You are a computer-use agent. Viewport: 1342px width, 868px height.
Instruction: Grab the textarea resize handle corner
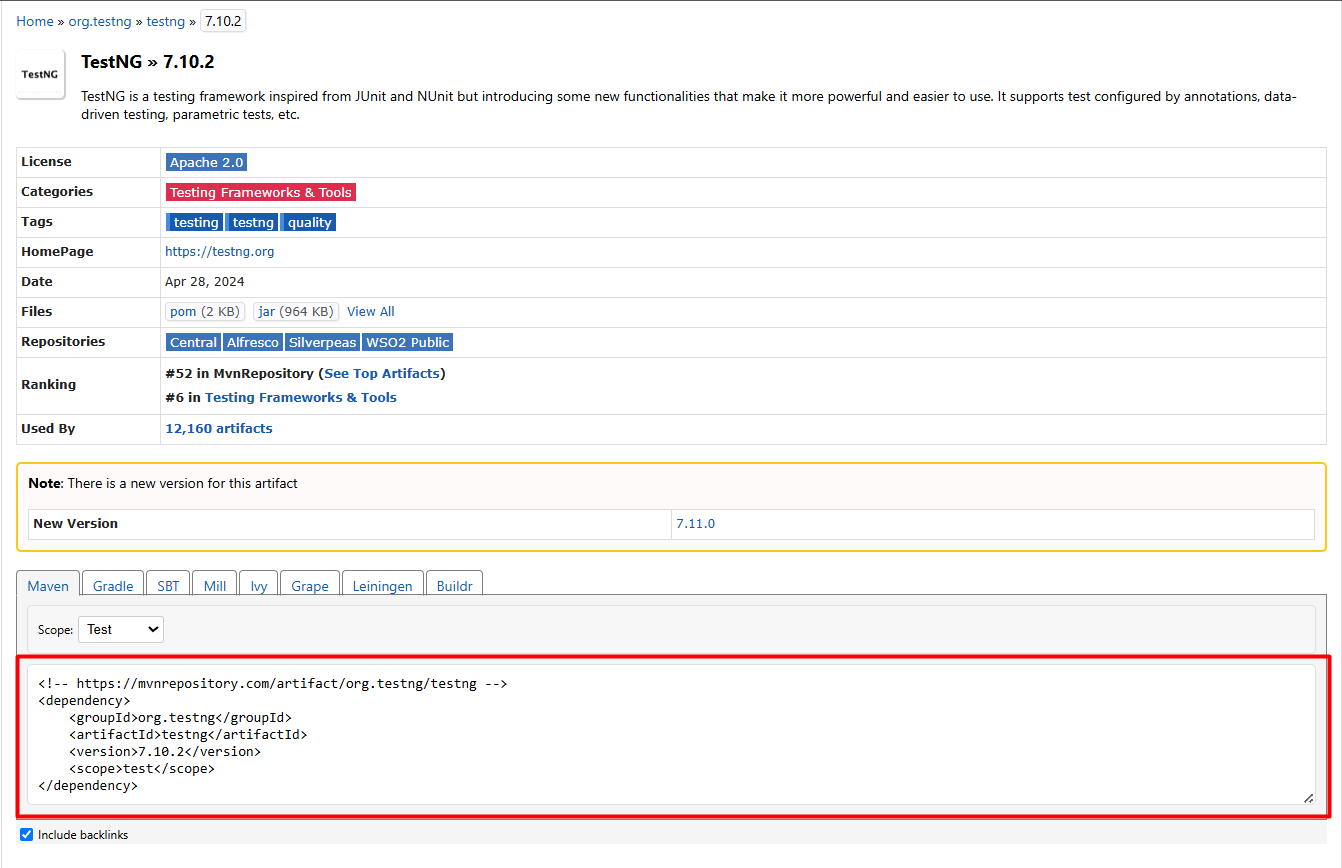click(1308, 797)
